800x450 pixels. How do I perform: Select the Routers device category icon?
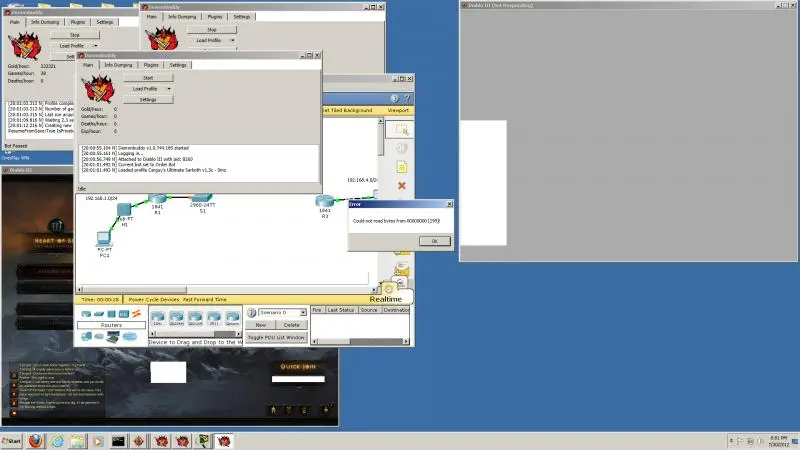pyautogui.click(x=86, y=314)
